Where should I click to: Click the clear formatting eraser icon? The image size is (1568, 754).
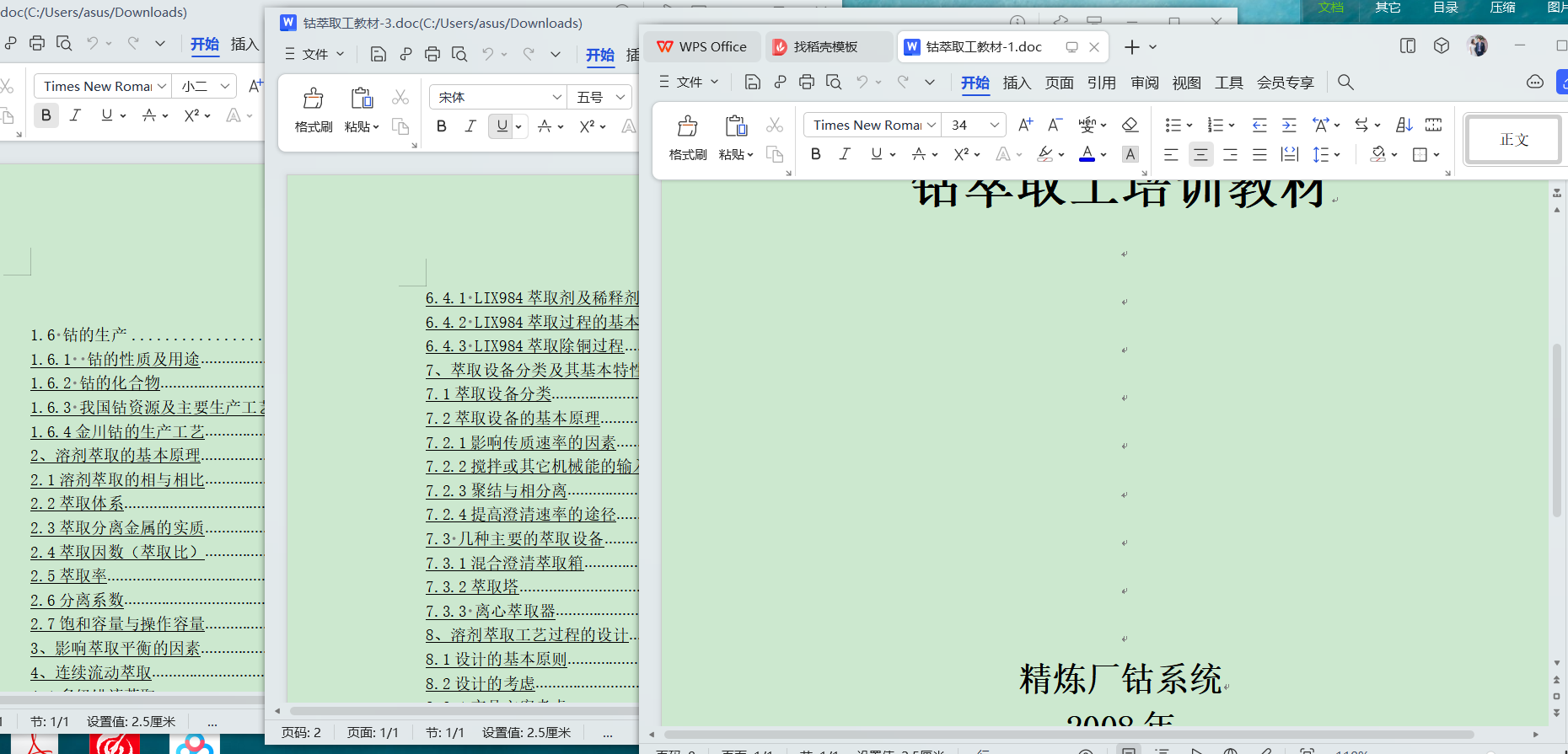[x=1130, y=125]
